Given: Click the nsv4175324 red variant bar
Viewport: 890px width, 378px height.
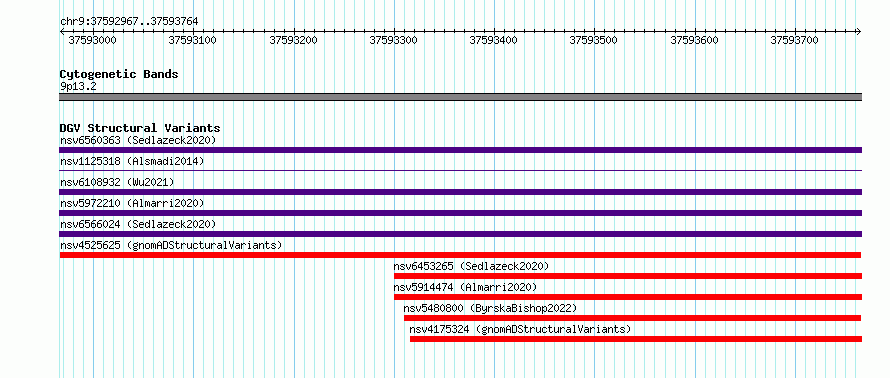Looking at the screenshot, I should [x=636, y=339].
